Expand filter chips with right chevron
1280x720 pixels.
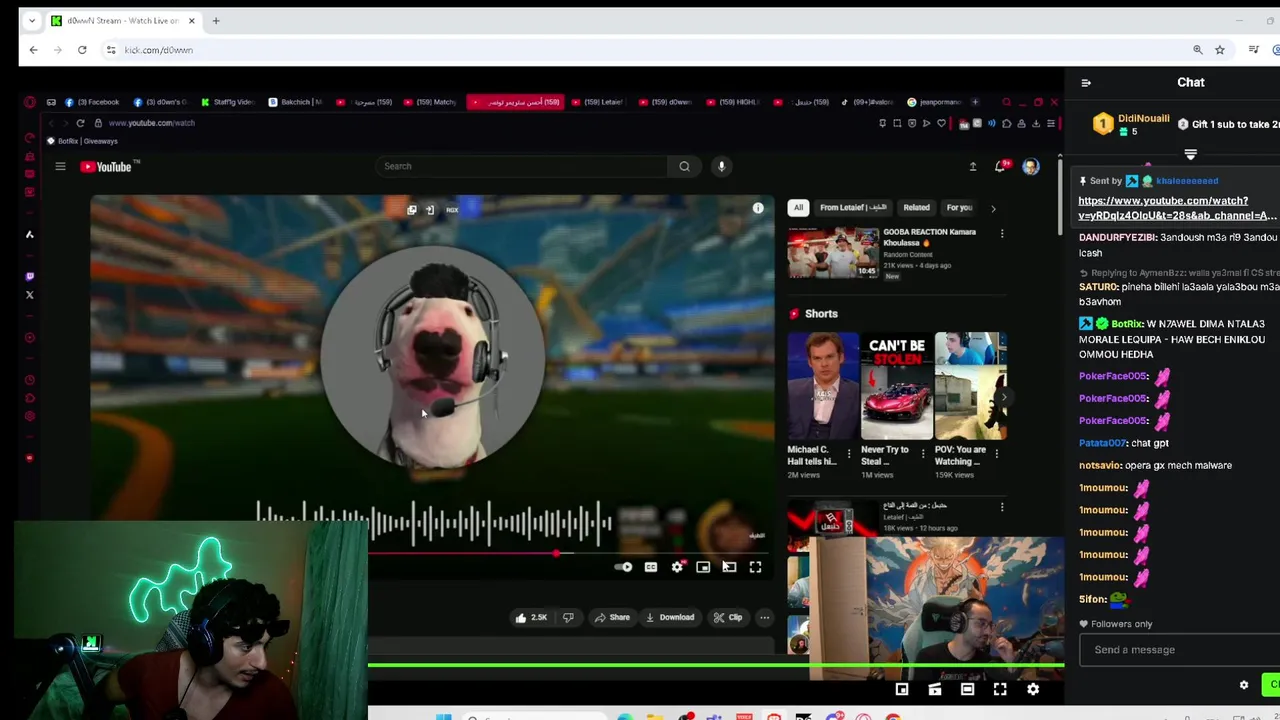tap(993, 208)
